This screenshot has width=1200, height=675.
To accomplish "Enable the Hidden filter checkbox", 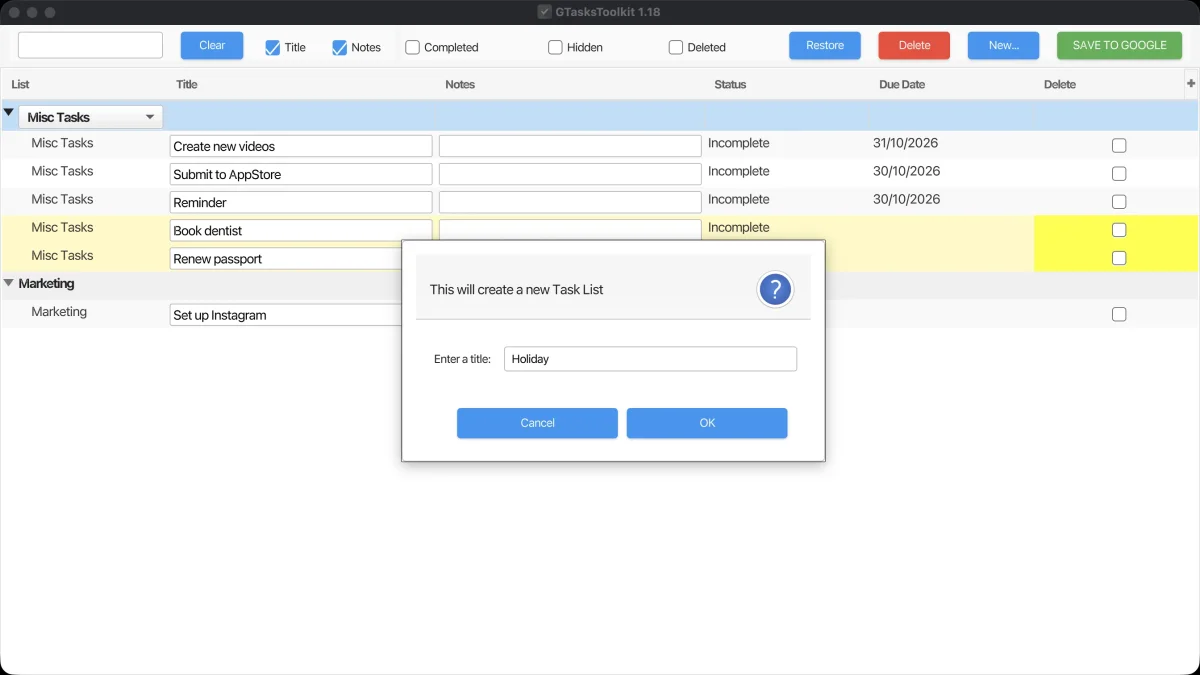I will [x=555, y=47].
